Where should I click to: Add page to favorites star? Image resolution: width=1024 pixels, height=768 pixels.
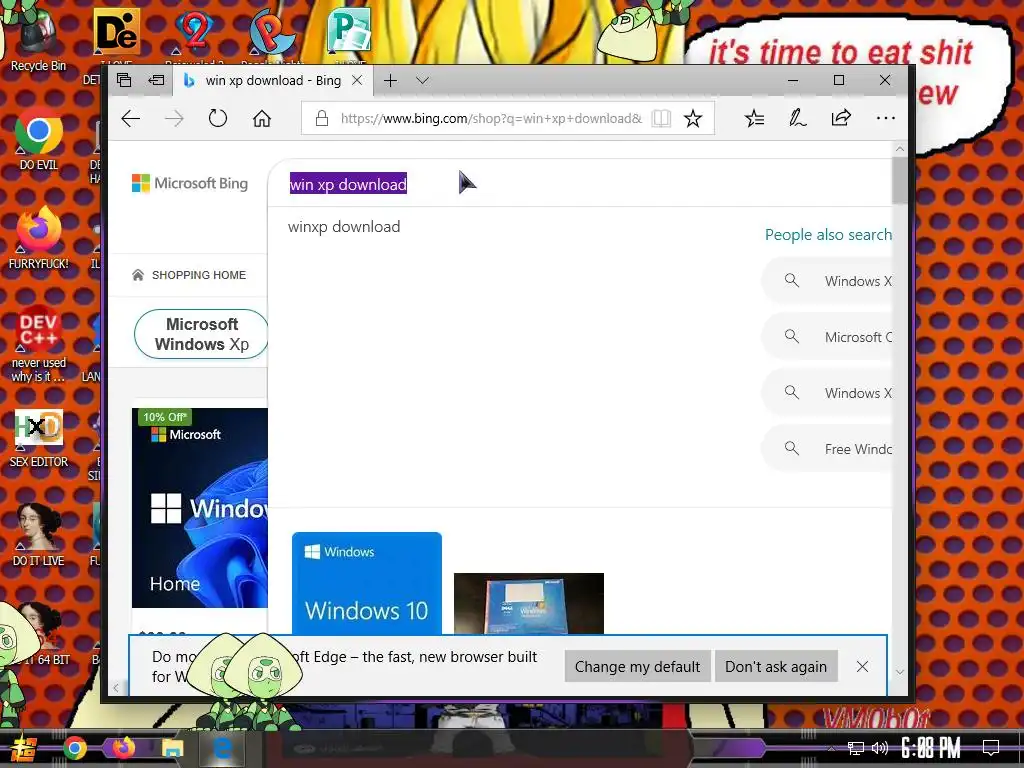coord(693,118)
